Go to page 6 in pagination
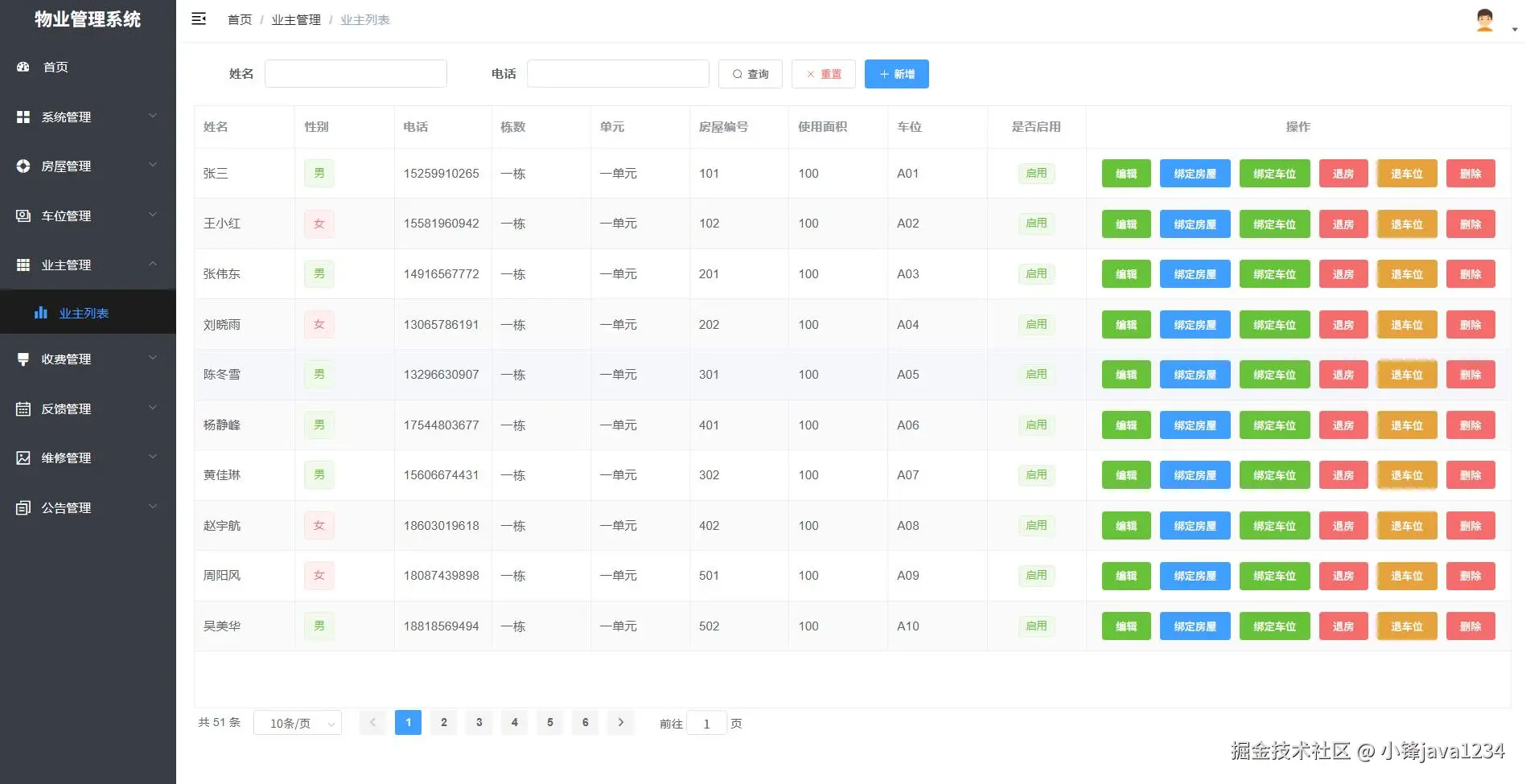 pos(585,722)
